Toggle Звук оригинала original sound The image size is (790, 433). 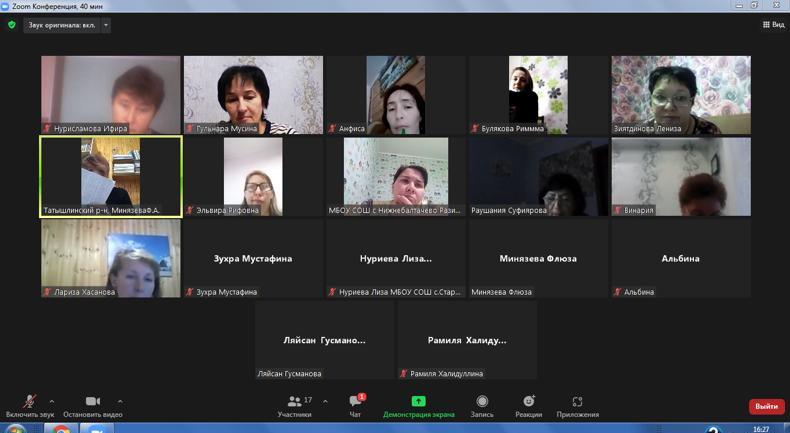[x=61, y=25]
